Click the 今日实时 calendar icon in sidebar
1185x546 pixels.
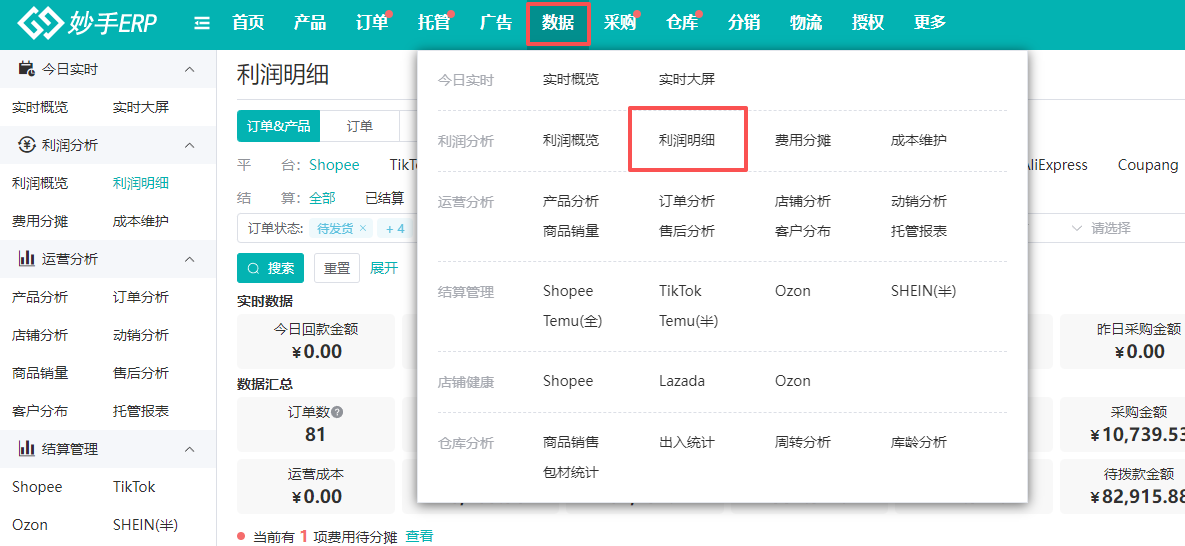coord(26,70)
